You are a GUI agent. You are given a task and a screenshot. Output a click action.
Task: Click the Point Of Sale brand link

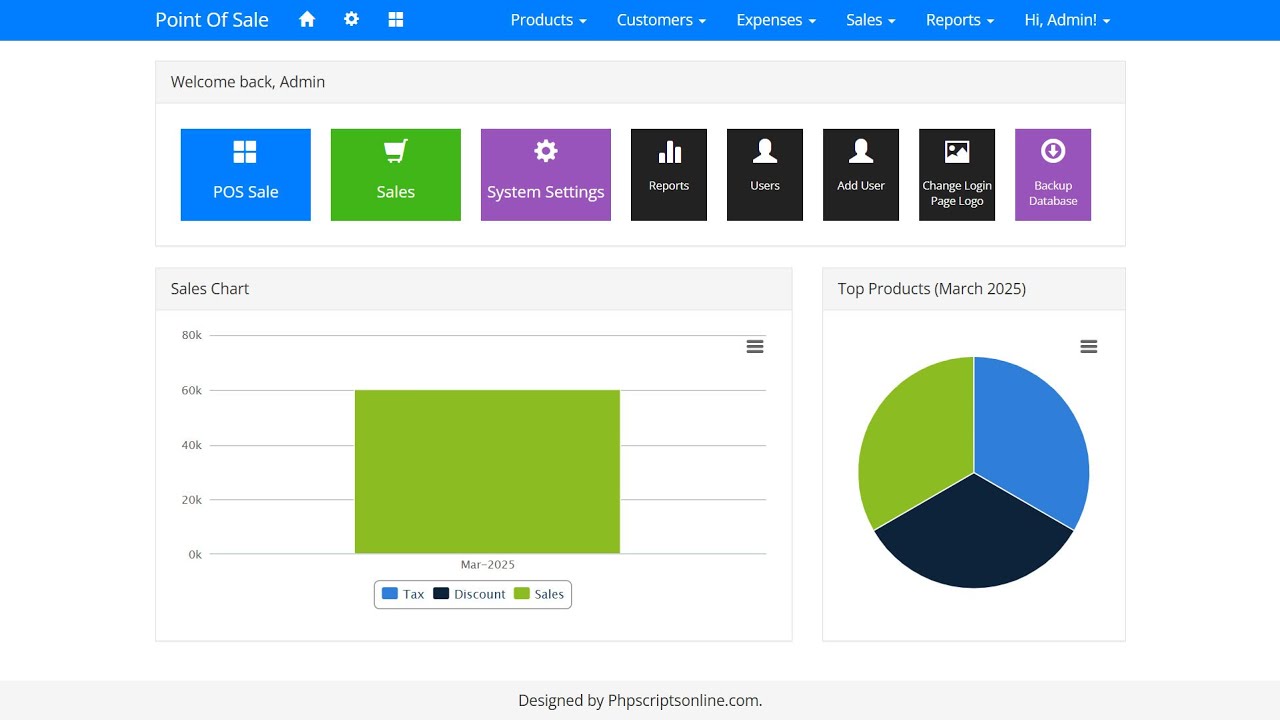coord(212,20)
